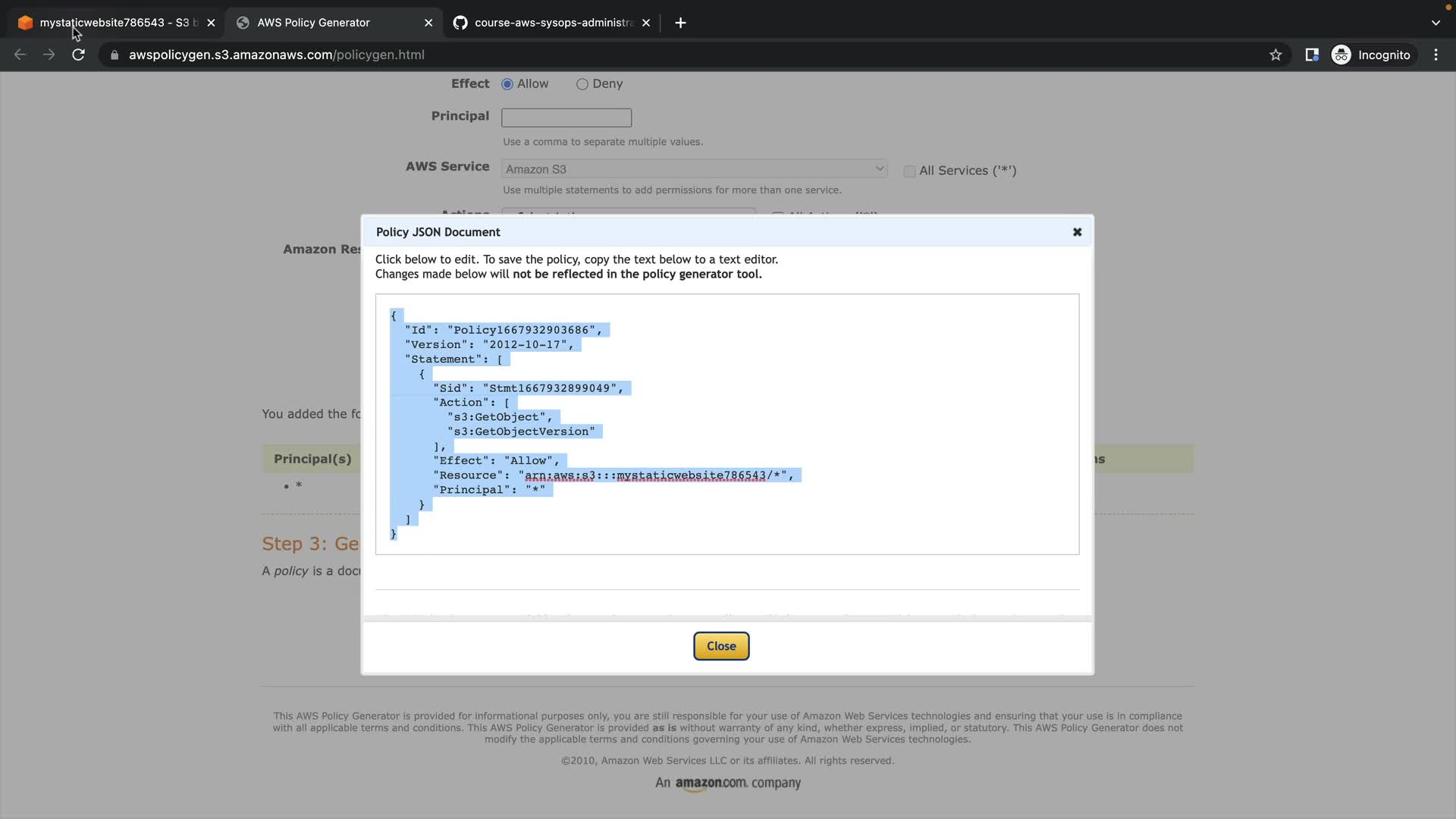Select the Deny effect radio button

tap(582, 84)
